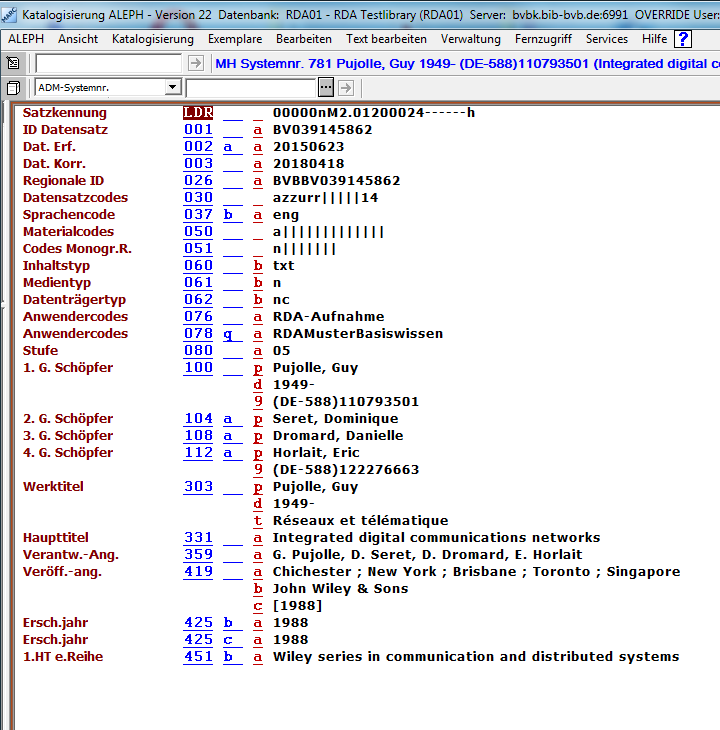Screen dimensions: 720x730
Task: Click the input field beside ADM-Systemnr. dropdown
Action: 250,88
